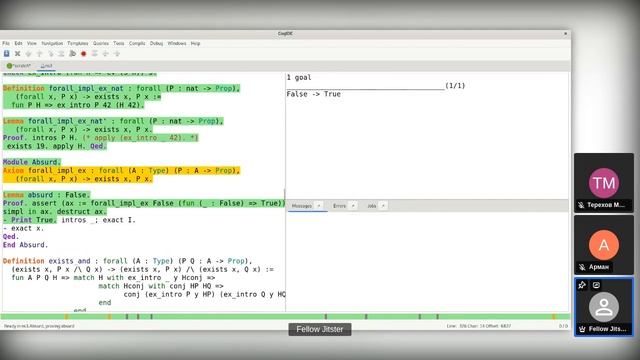The width and height of the screenshot is (640, 360).
Task: Click the 'Fellow Jitster' speaker name label
Action: (320, 329)
